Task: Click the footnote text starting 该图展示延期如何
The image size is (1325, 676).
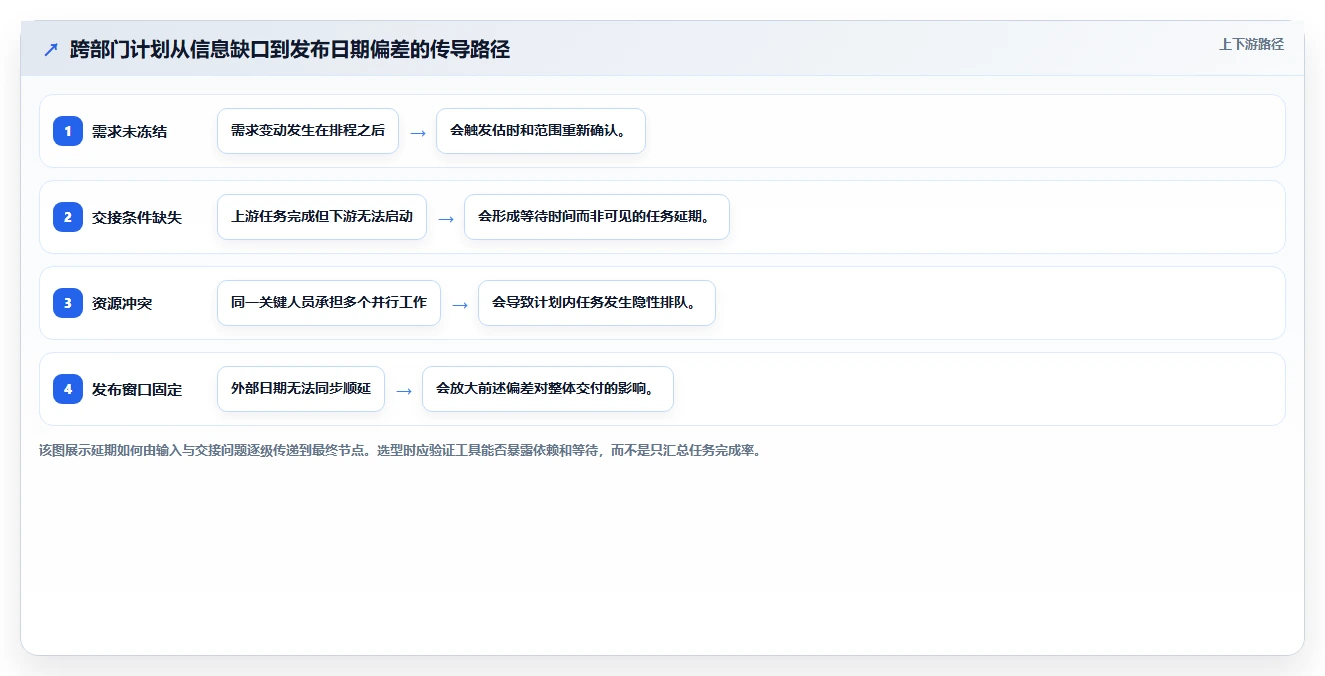Action: [400, 451]
